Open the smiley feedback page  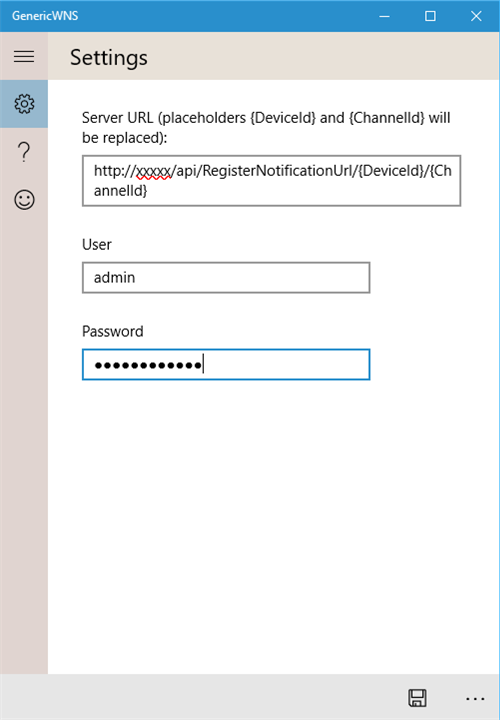pyautogui.click(x=24, y=200)
